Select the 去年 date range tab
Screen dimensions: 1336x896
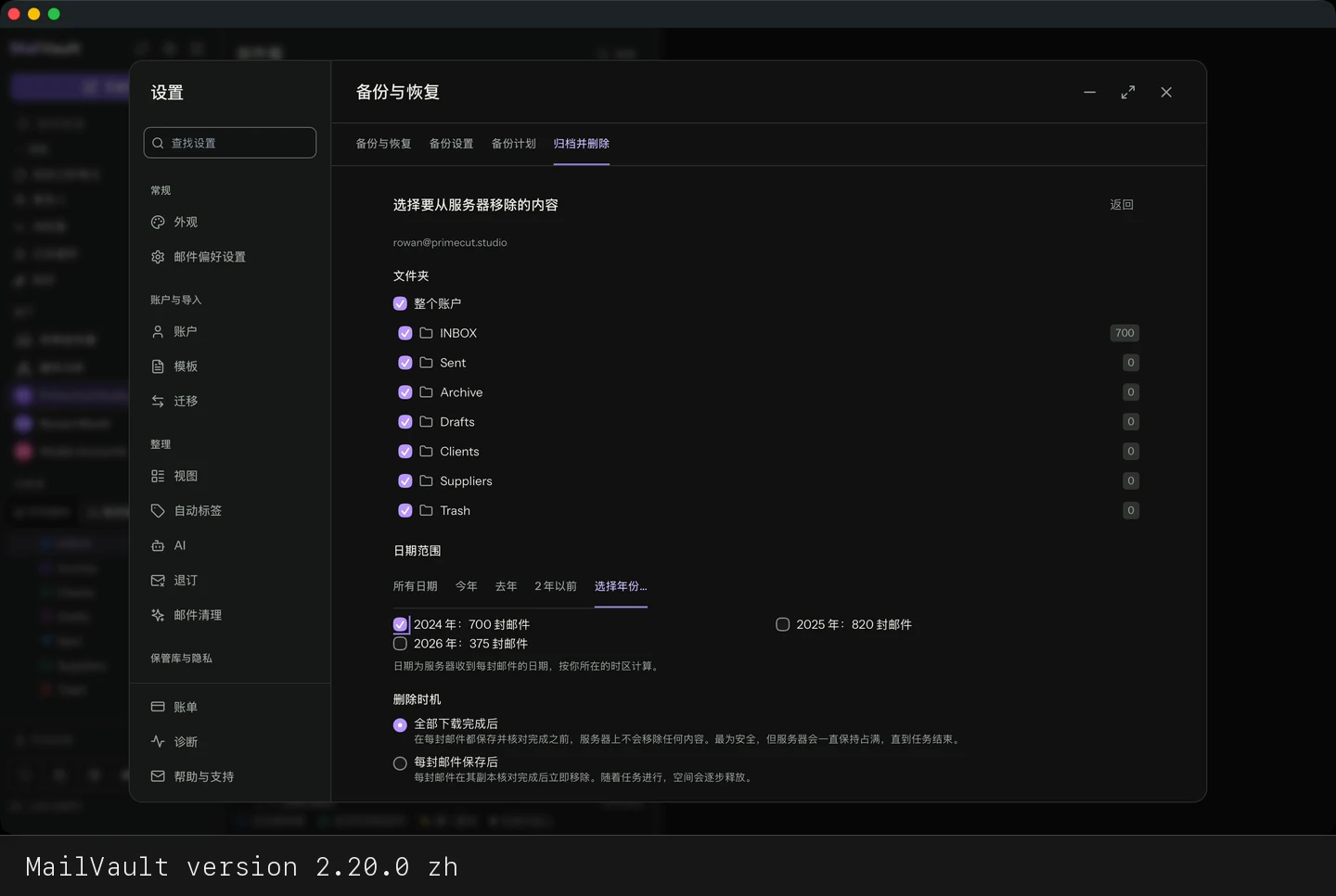(x=507, y=586)
